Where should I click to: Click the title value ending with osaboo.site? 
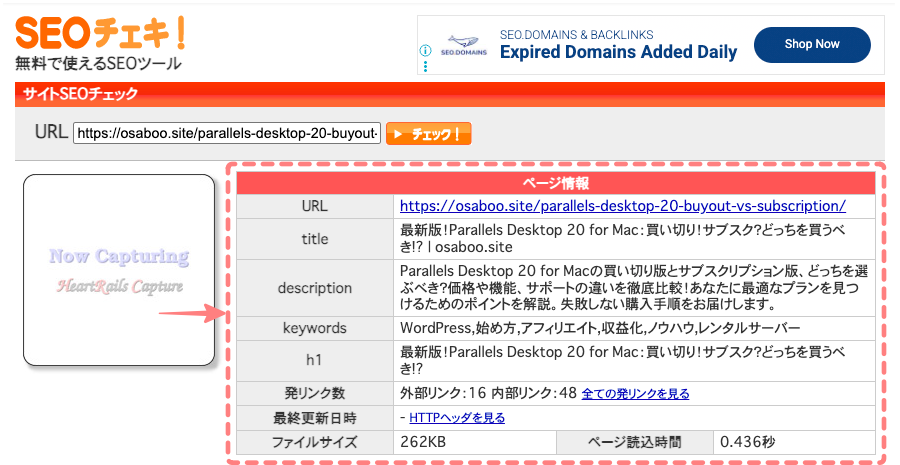(x=622, y=239)
